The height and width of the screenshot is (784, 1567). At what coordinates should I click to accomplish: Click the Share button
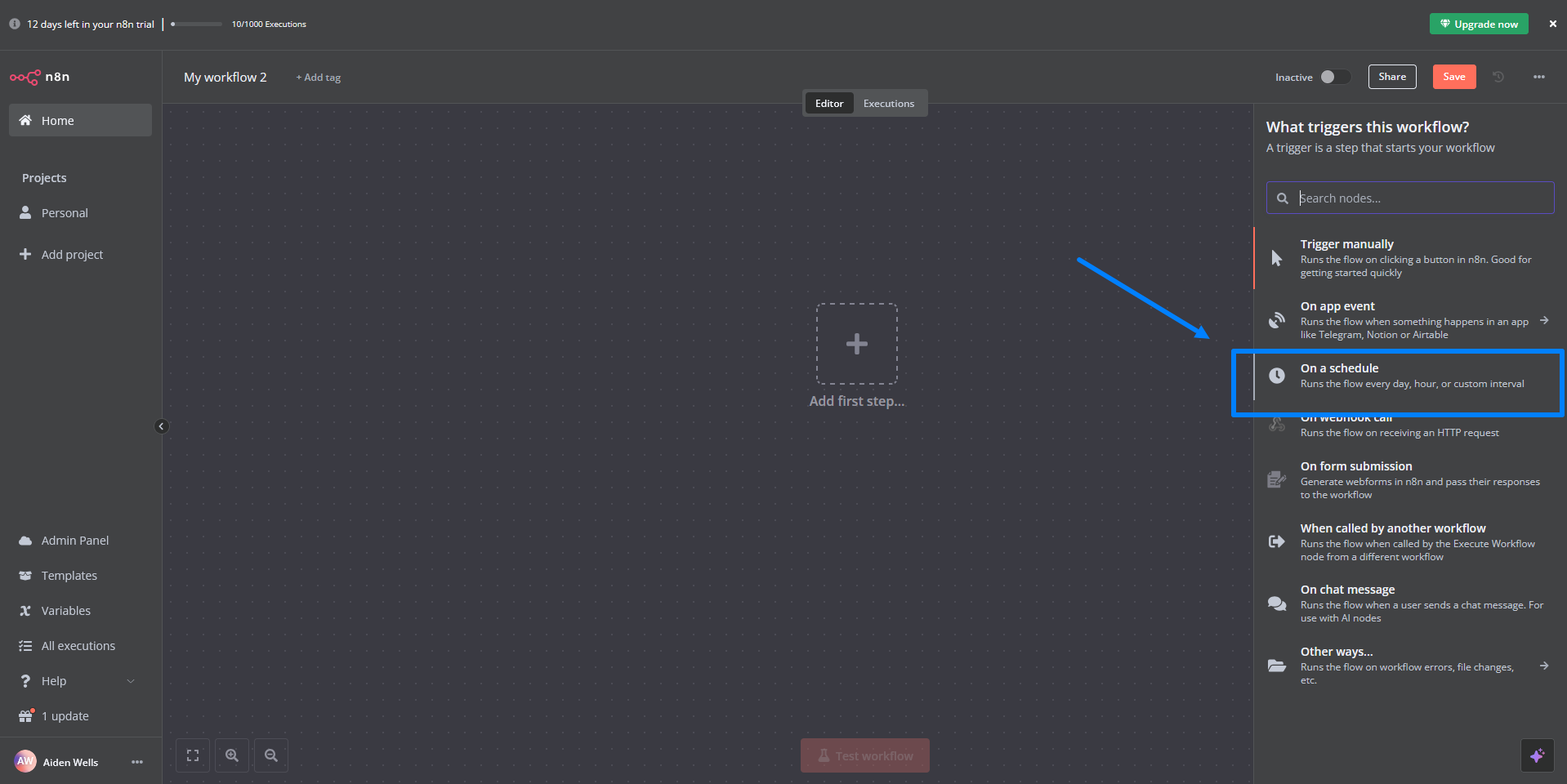(x=1392, y=77)
